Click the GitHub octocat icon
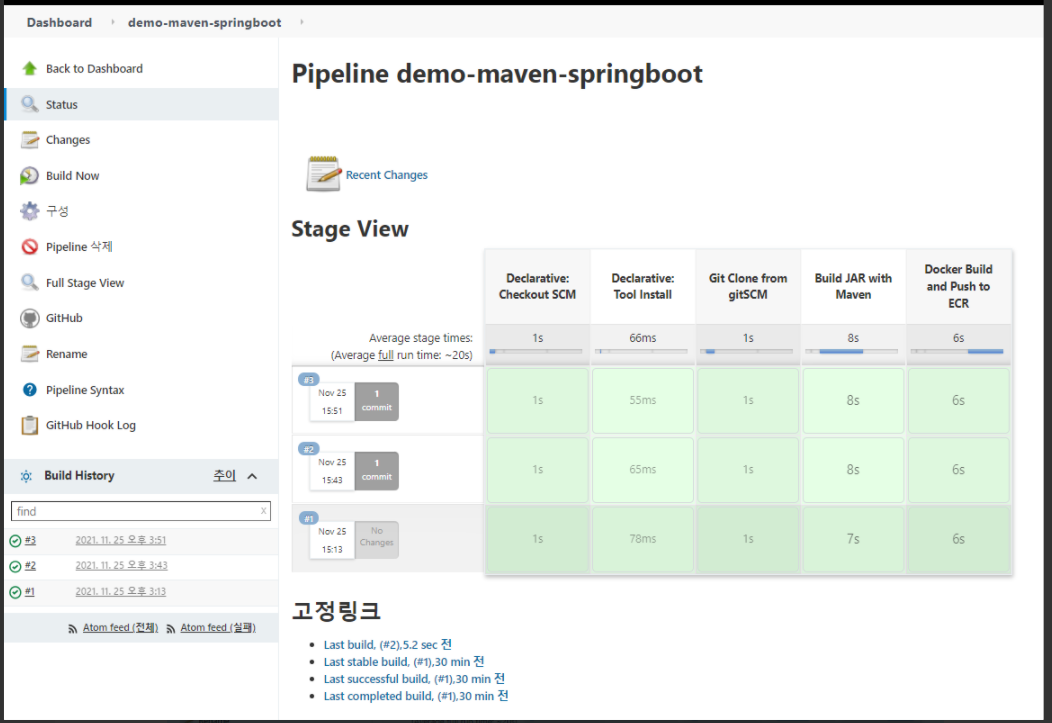 (30, 318)
